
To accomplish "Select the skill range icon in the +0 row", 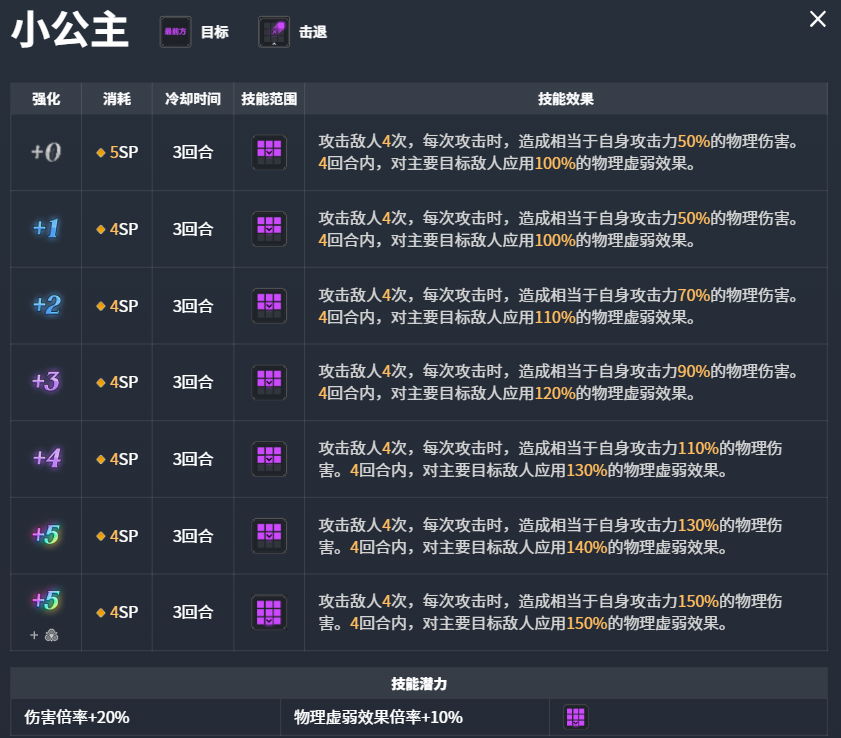I will click(x=269, y=152).
